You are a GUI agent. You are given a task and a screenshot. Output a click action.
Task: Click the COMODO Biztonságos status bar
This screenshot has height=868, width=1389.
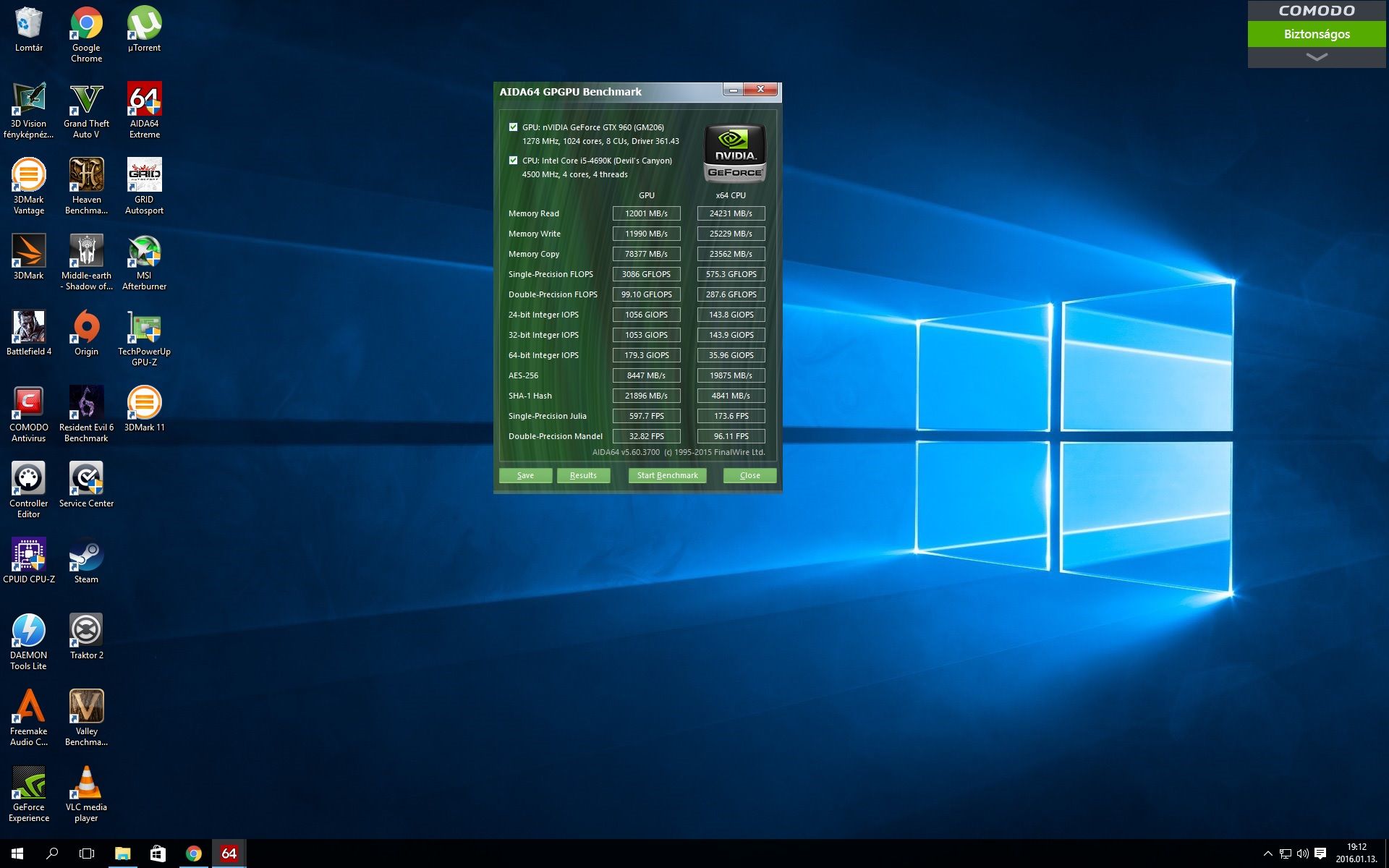click(x=1317, y=34)
